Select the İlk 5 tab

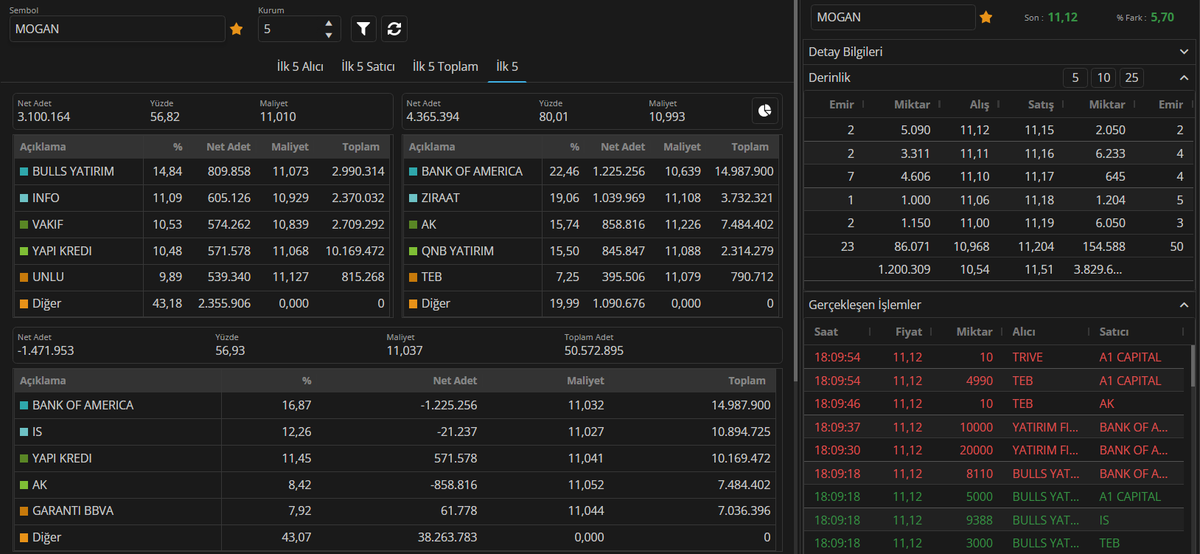pos(507,67)
